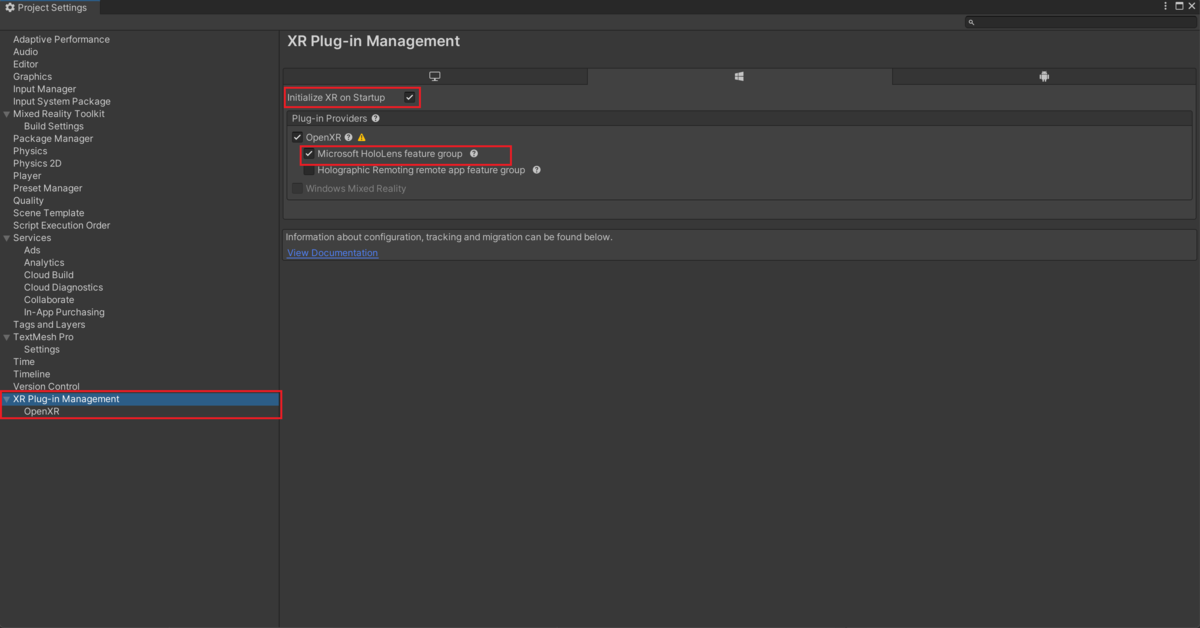The width and height of the screenshot is (1200, 628).
Task: Open Audio settings
Action: tap(25, 52)
